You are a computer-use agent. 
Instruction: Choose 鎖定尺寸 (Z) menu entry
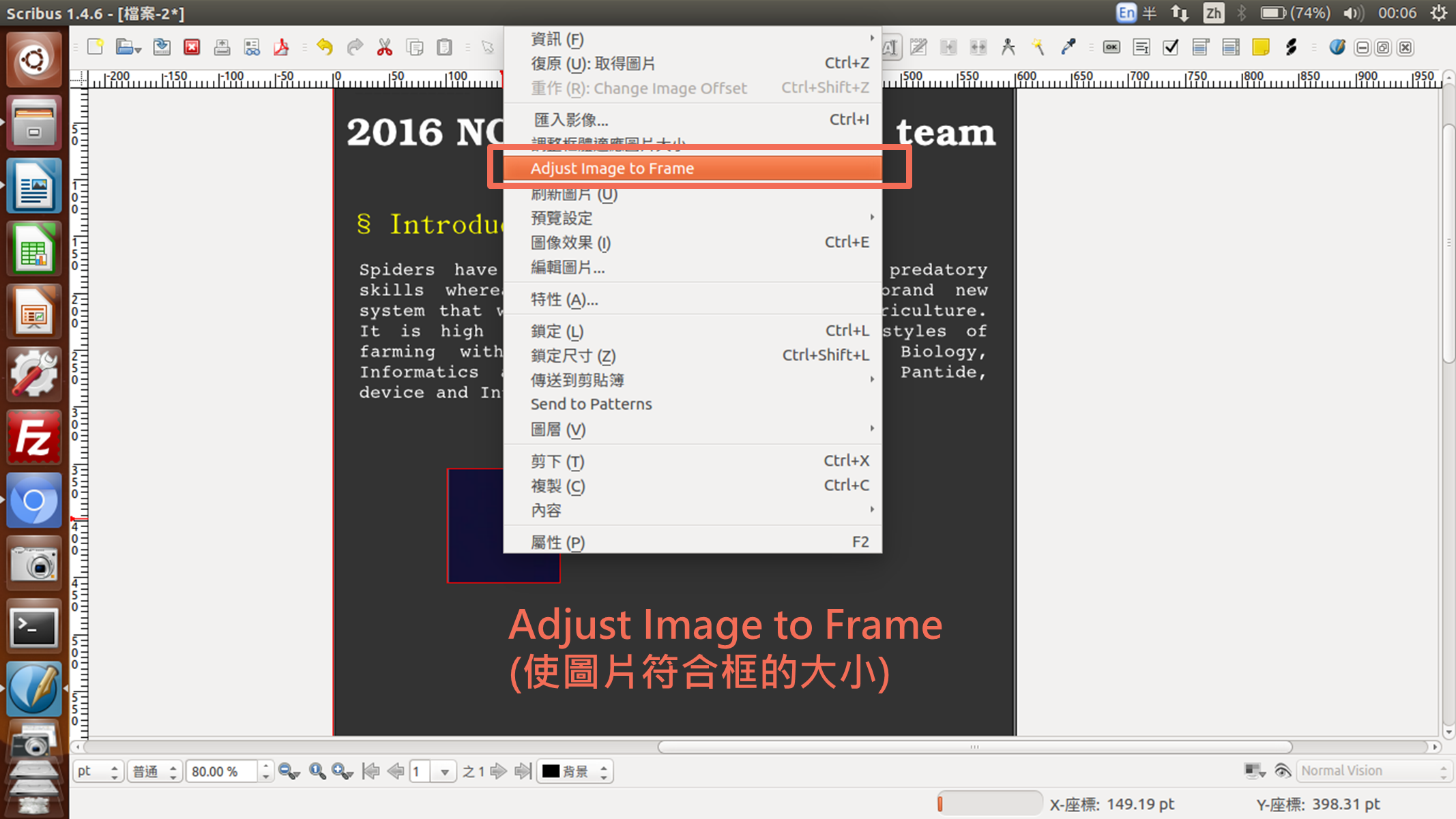[693, 355]
